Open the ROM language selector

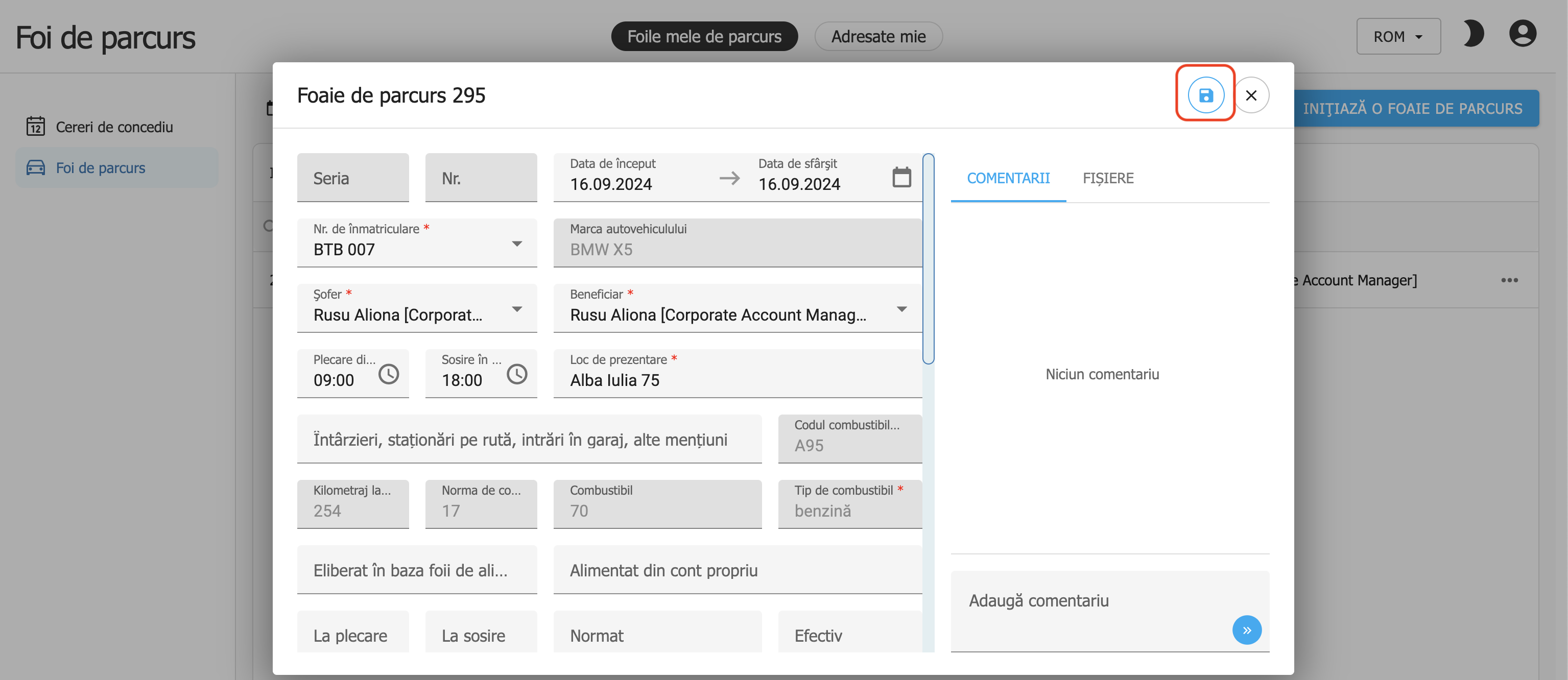pyautogui.click(x=1397, y=36)
